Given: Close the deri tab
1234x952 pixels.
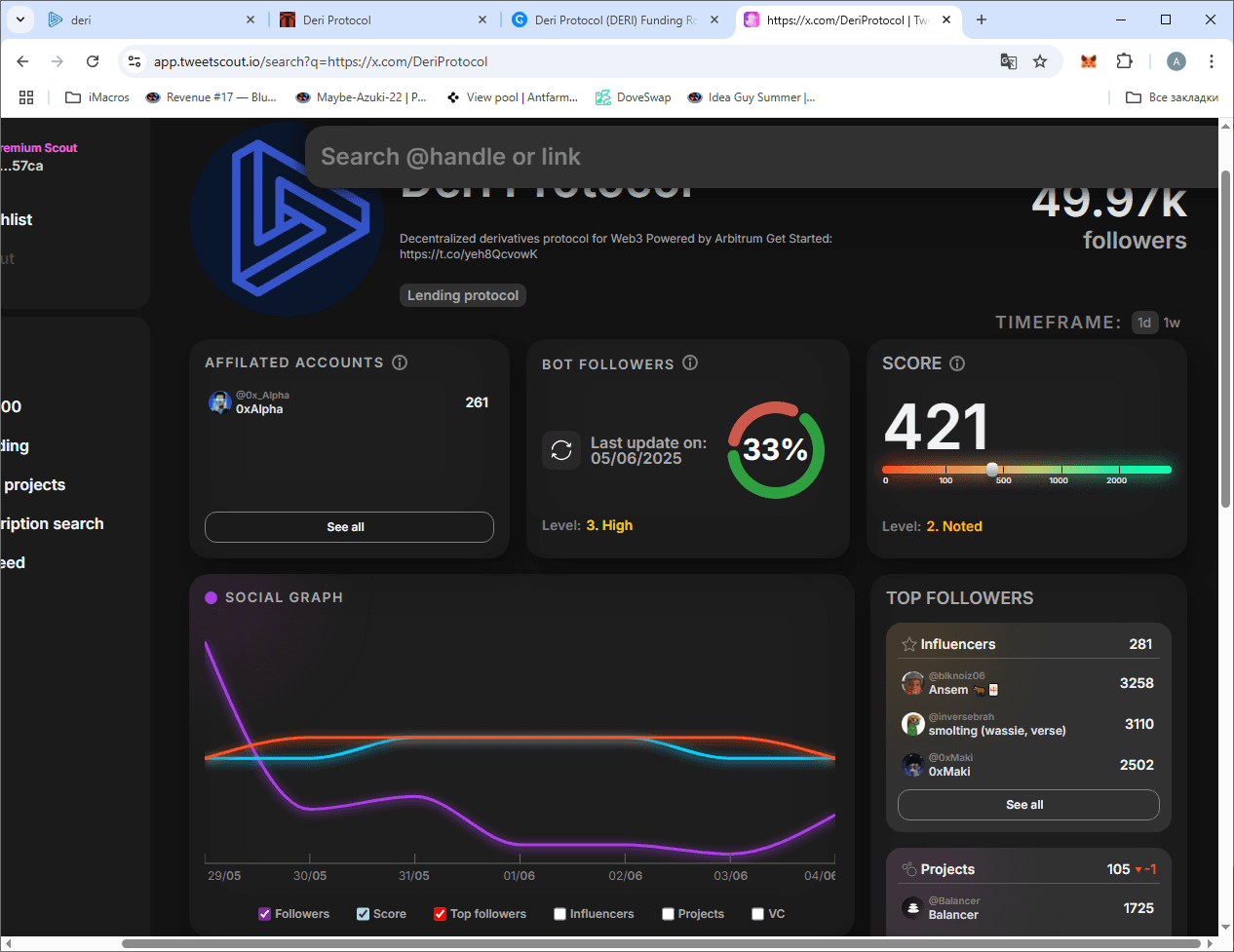Looking at the screenshot, I should [251, 19].
